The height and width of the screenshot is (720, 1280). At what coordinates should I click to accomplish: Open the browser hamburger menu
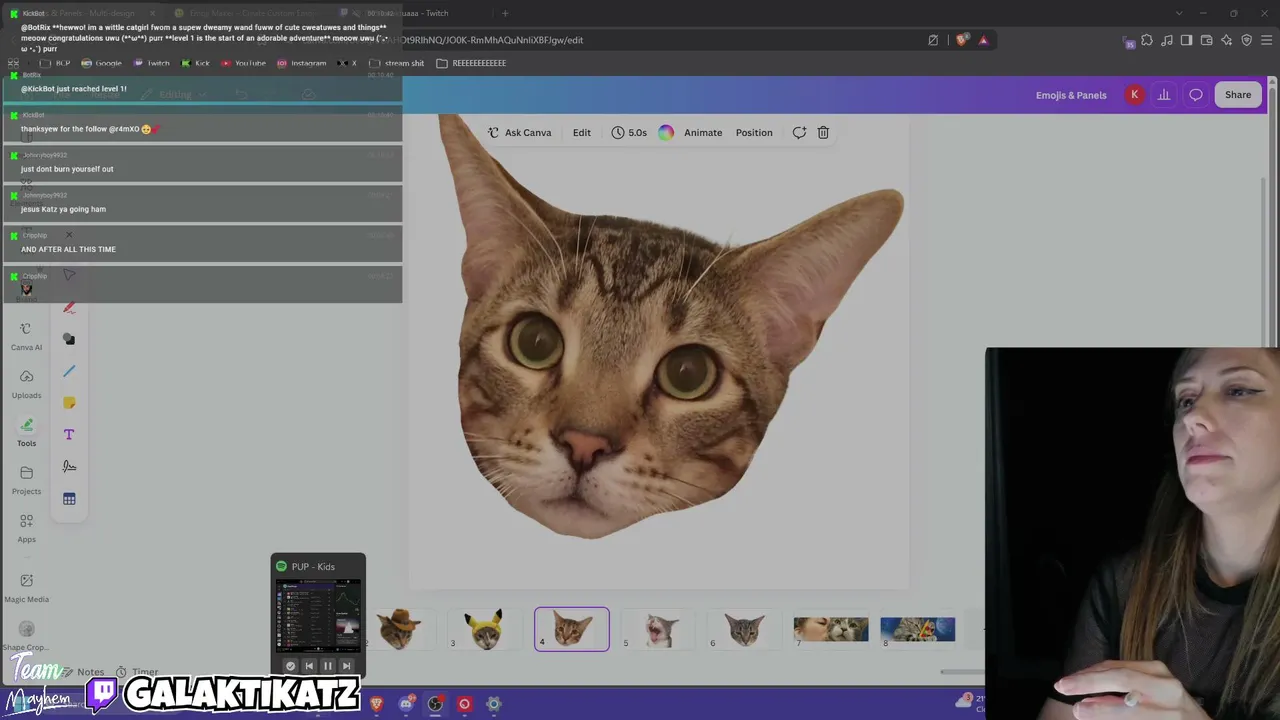click(1267, 40)
